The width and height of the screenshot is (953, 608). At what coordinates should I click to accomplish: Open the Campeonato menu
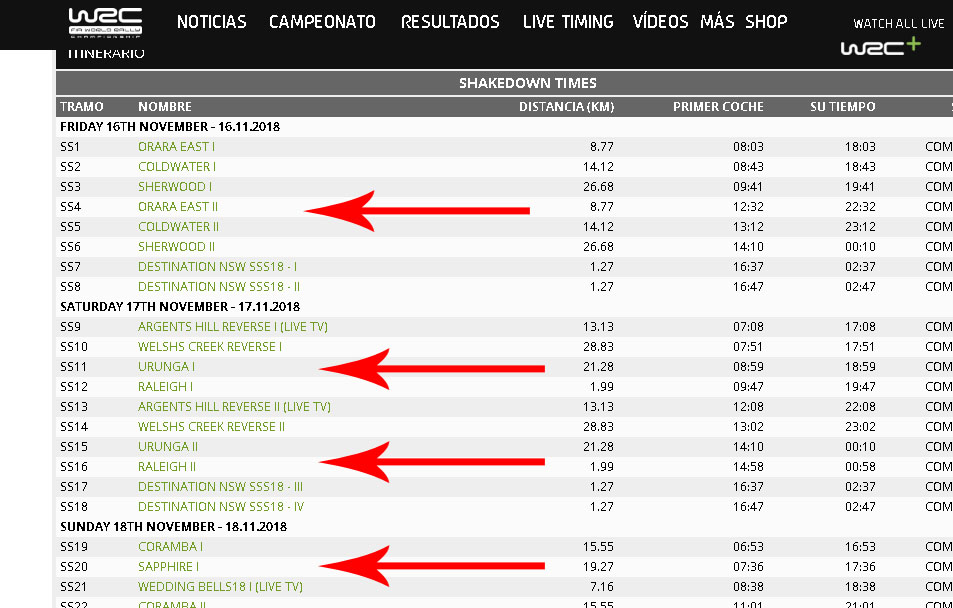(x=322, y=22)
